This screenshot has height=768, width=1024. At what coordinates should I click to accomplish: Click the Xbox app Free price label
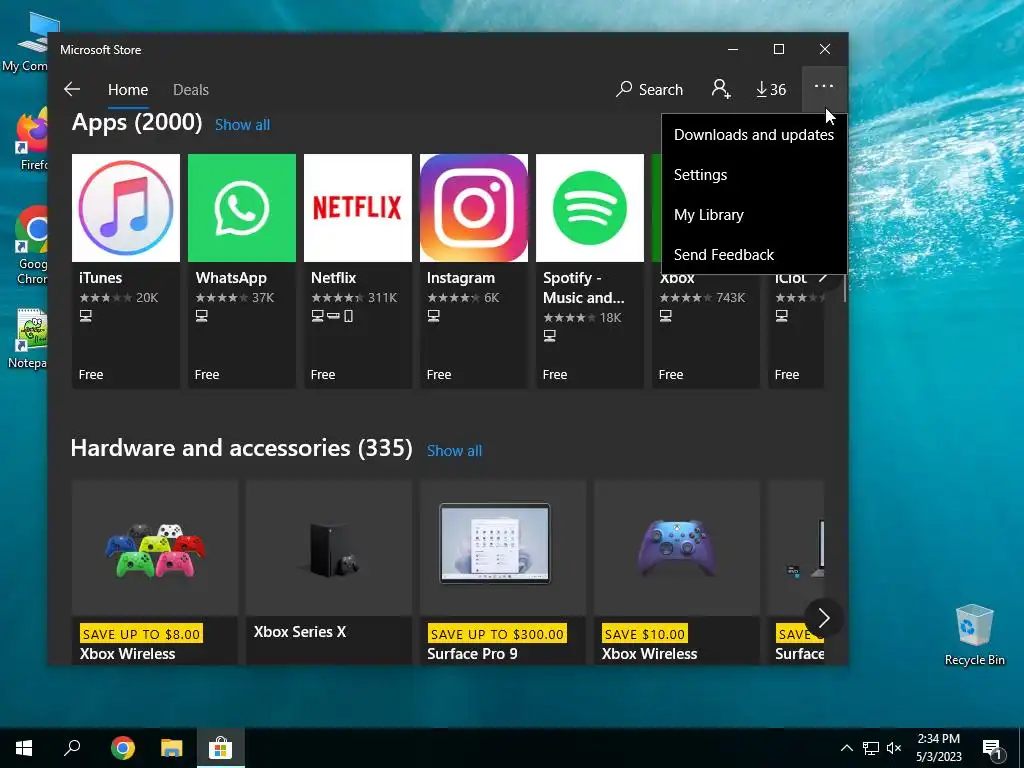click(x=671, y=374)
